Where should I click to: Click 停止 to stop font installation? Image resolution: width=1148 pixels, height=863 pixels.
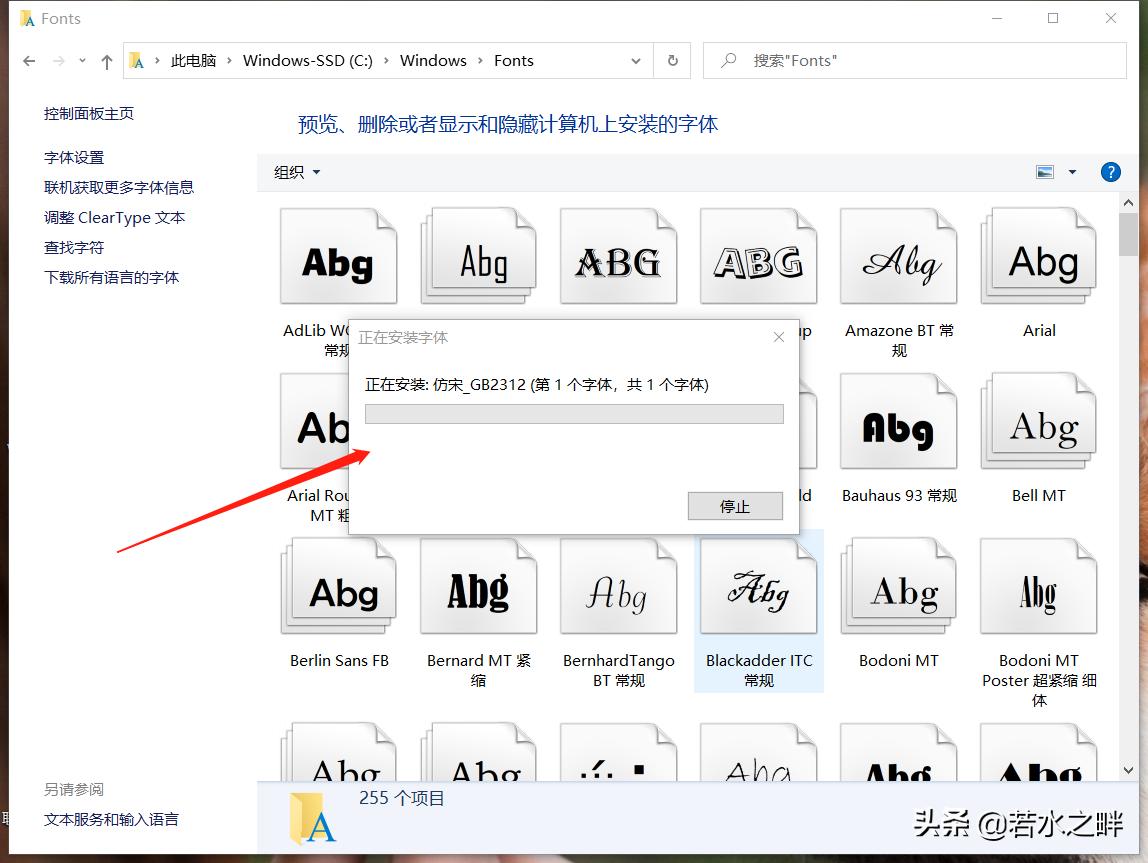click(735, 506)
